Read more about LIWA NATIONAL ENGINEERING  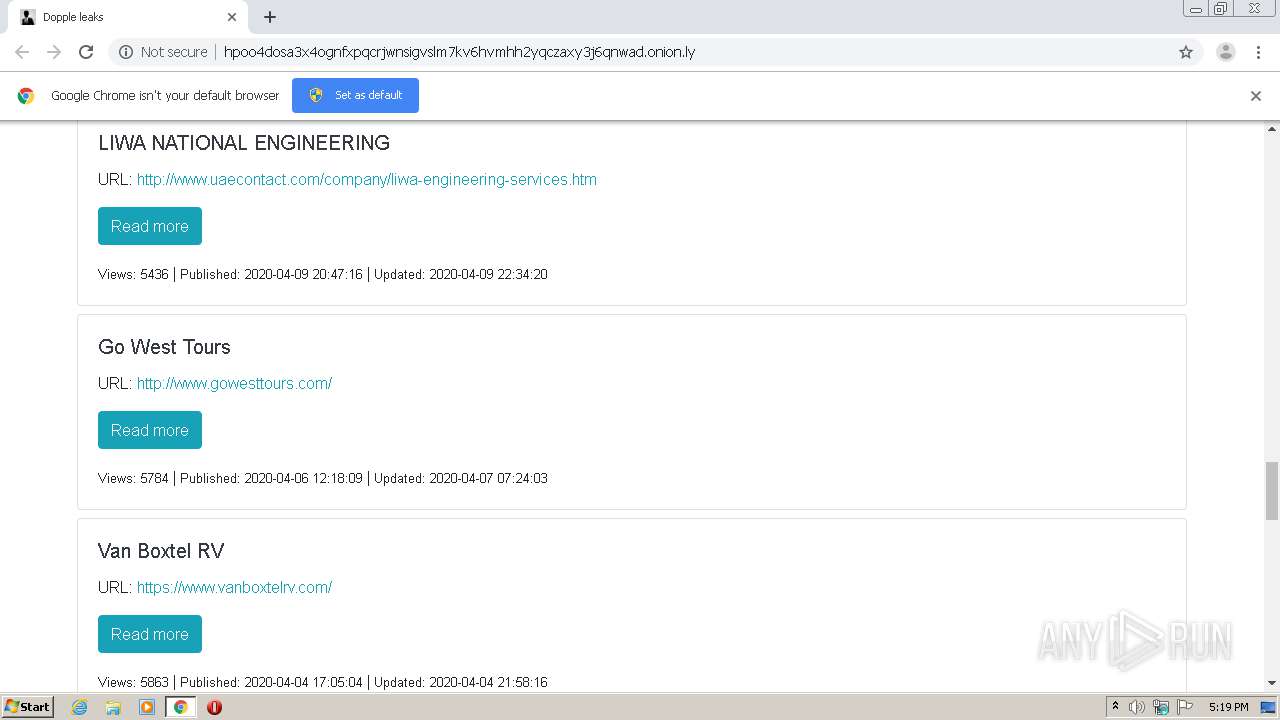click(150, 226)
